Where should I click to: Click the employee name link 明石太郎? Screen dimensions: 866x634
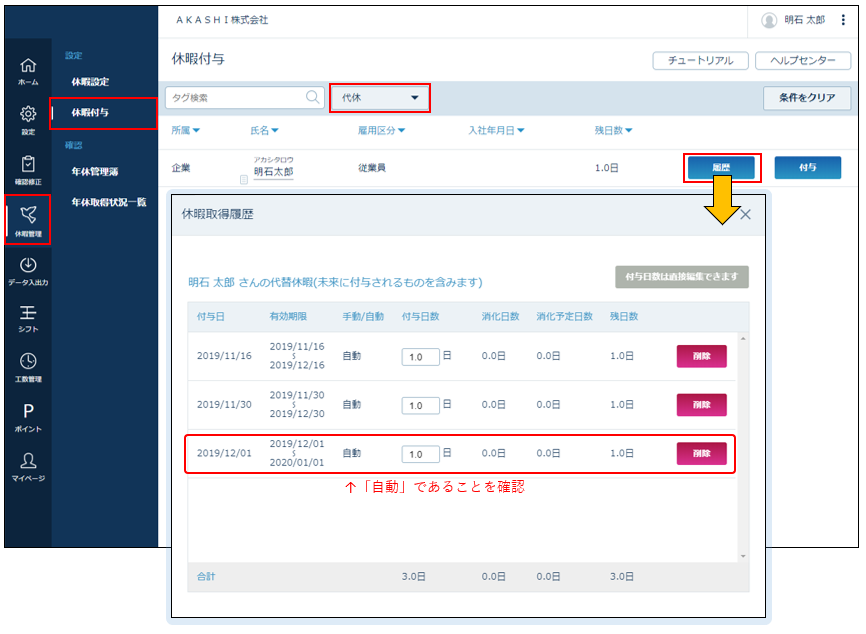(273, 172)
